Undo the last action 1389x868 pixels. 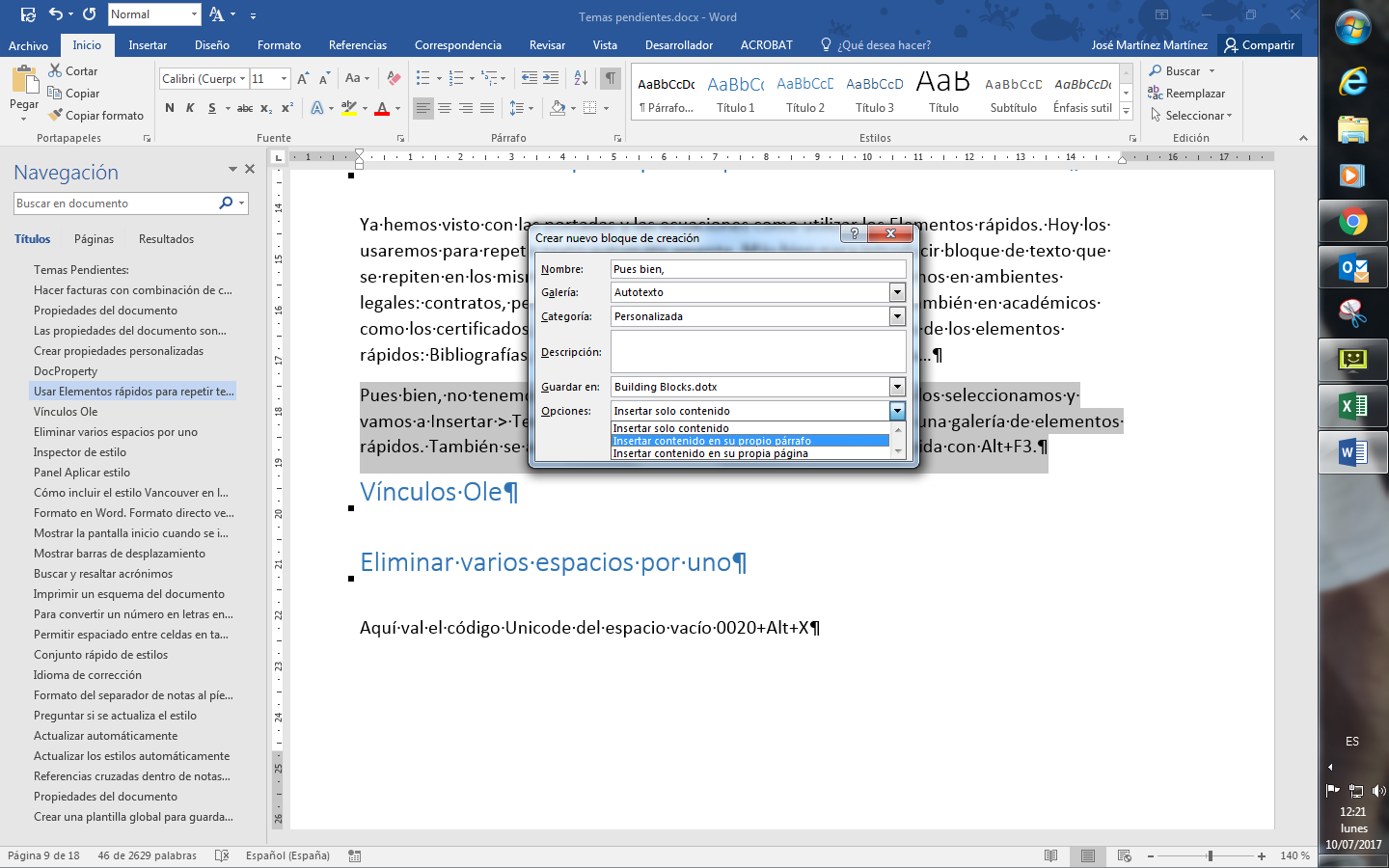pos(55,14)
